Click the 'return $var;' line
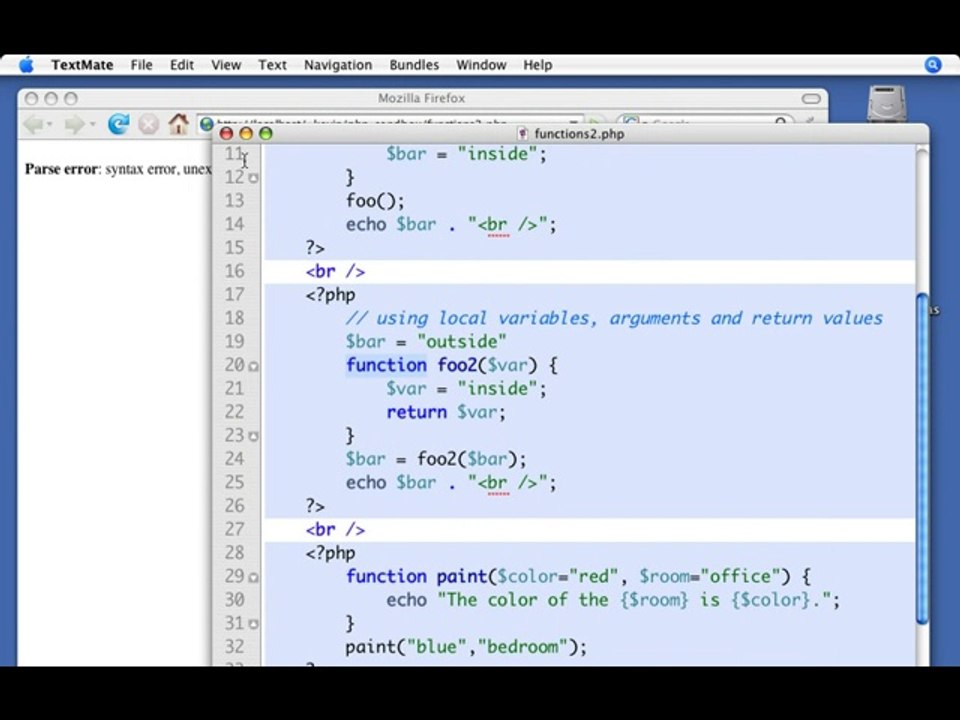Image resolution: width=960 pixels, height=720 pixels. click(x=446, y=412)
